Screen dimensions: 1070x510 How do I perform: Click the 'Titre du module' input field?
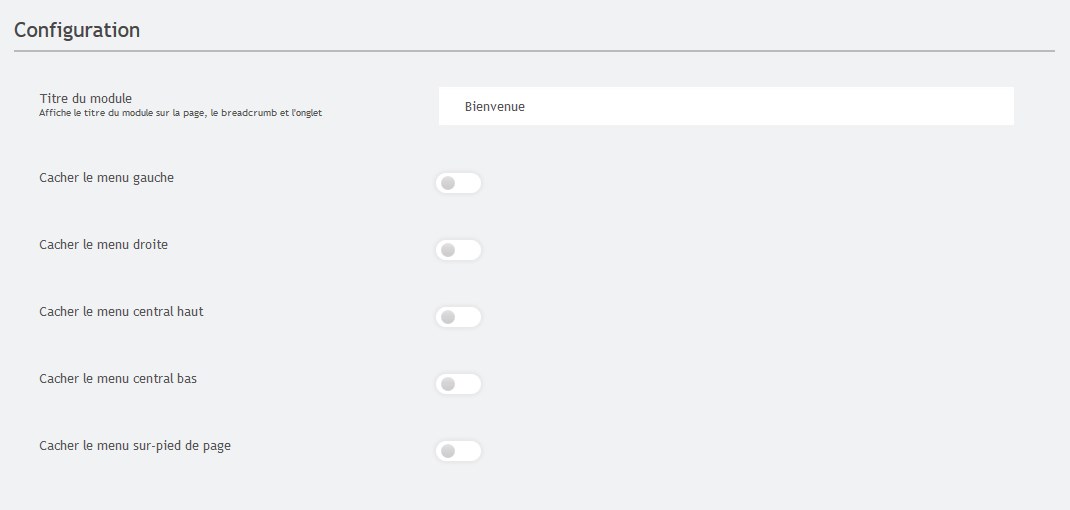point(726,106)
